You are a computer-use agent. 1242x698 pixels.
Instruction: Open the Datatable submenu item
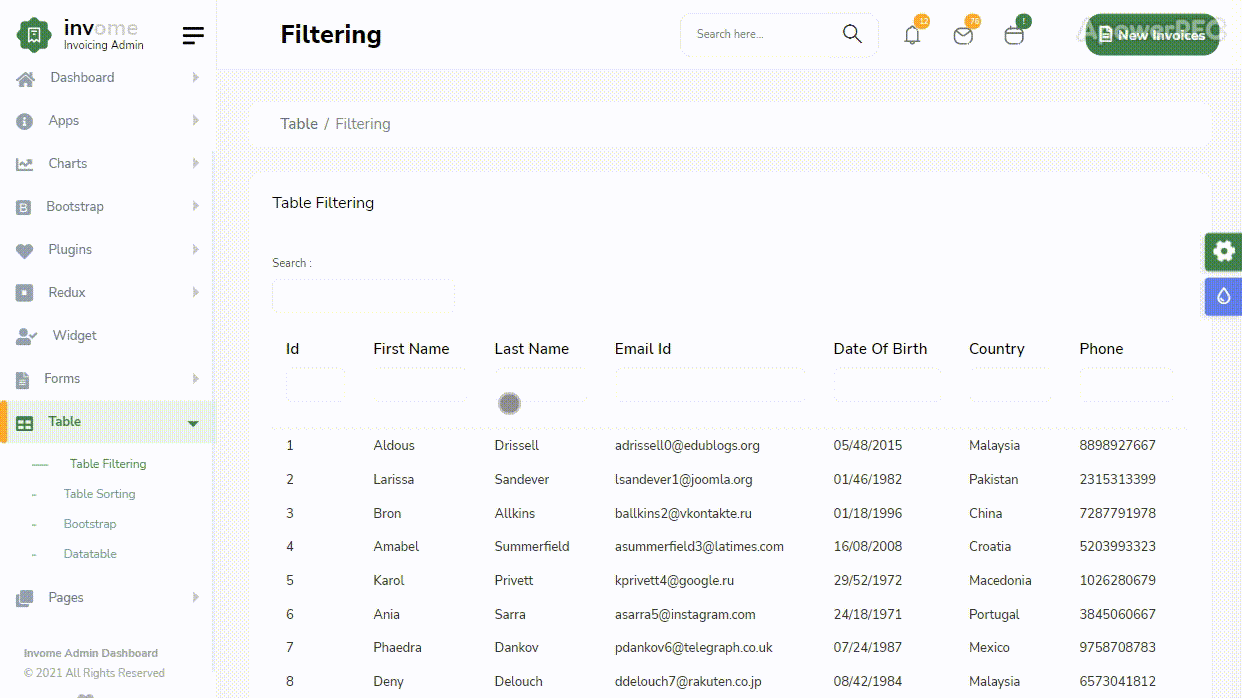[90, 554]
